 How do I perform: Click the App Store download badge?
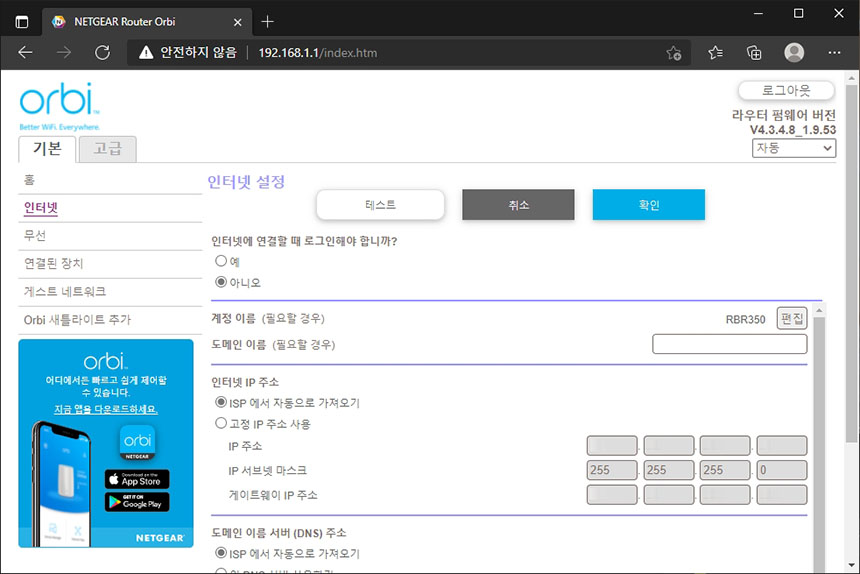[137, 479]
